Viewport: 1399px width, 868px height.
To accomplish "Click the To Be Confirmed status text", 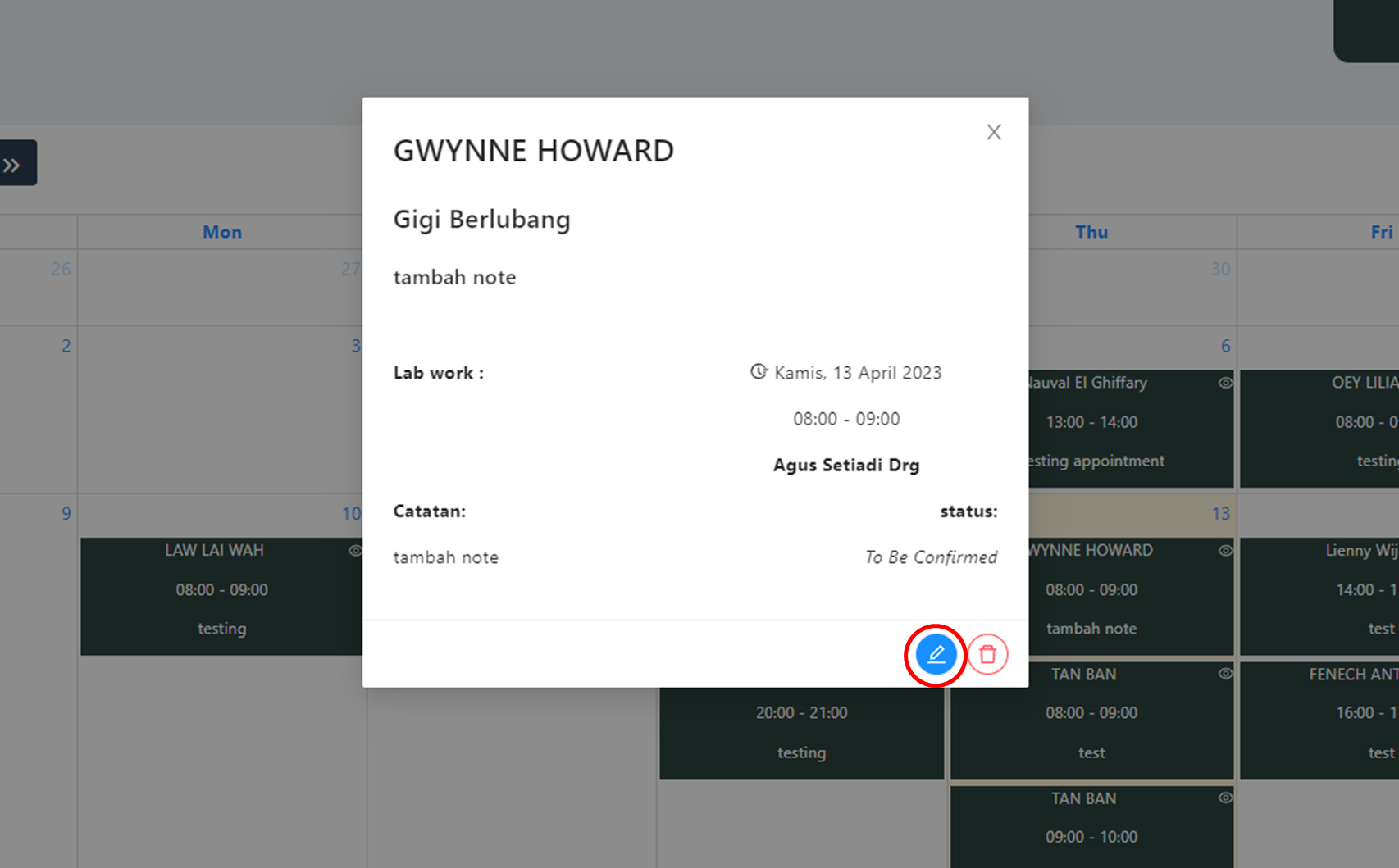I will point(932,557).
